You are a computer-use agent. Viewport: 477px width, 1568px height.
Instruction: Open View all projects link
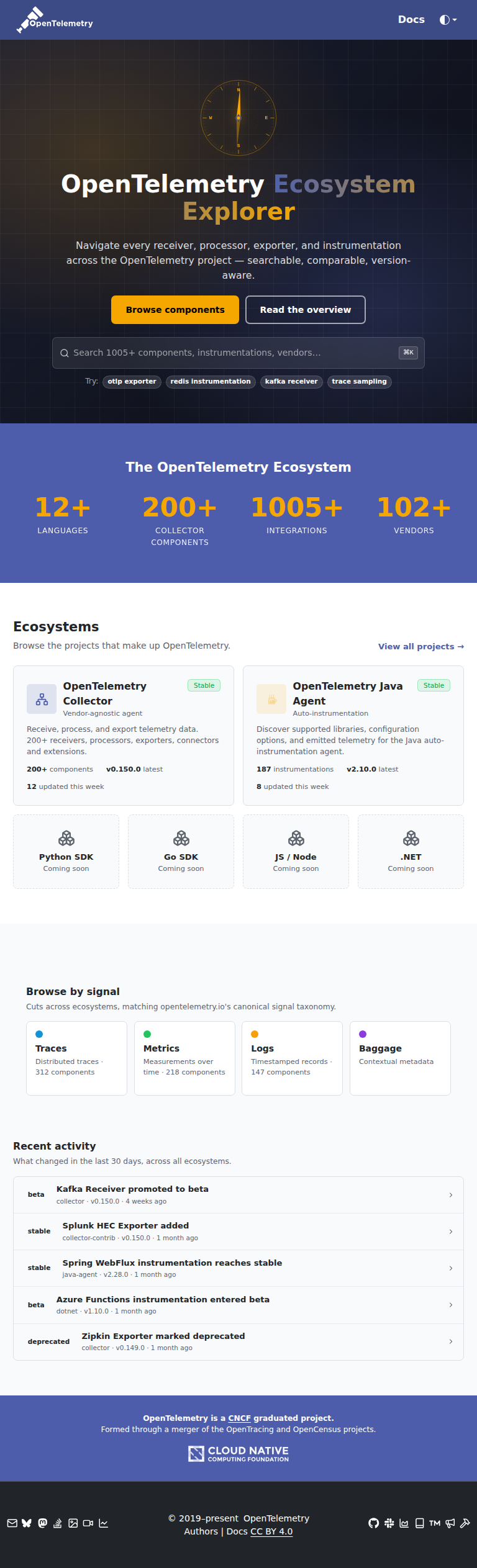click(x=421, y=646)
